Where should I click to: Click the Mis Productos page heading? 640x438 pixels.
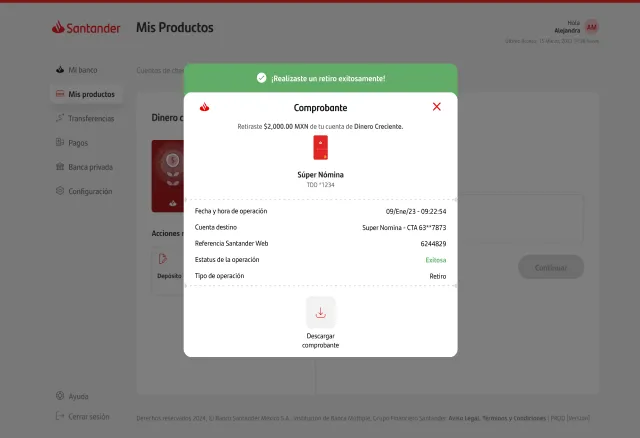(175, 27)
